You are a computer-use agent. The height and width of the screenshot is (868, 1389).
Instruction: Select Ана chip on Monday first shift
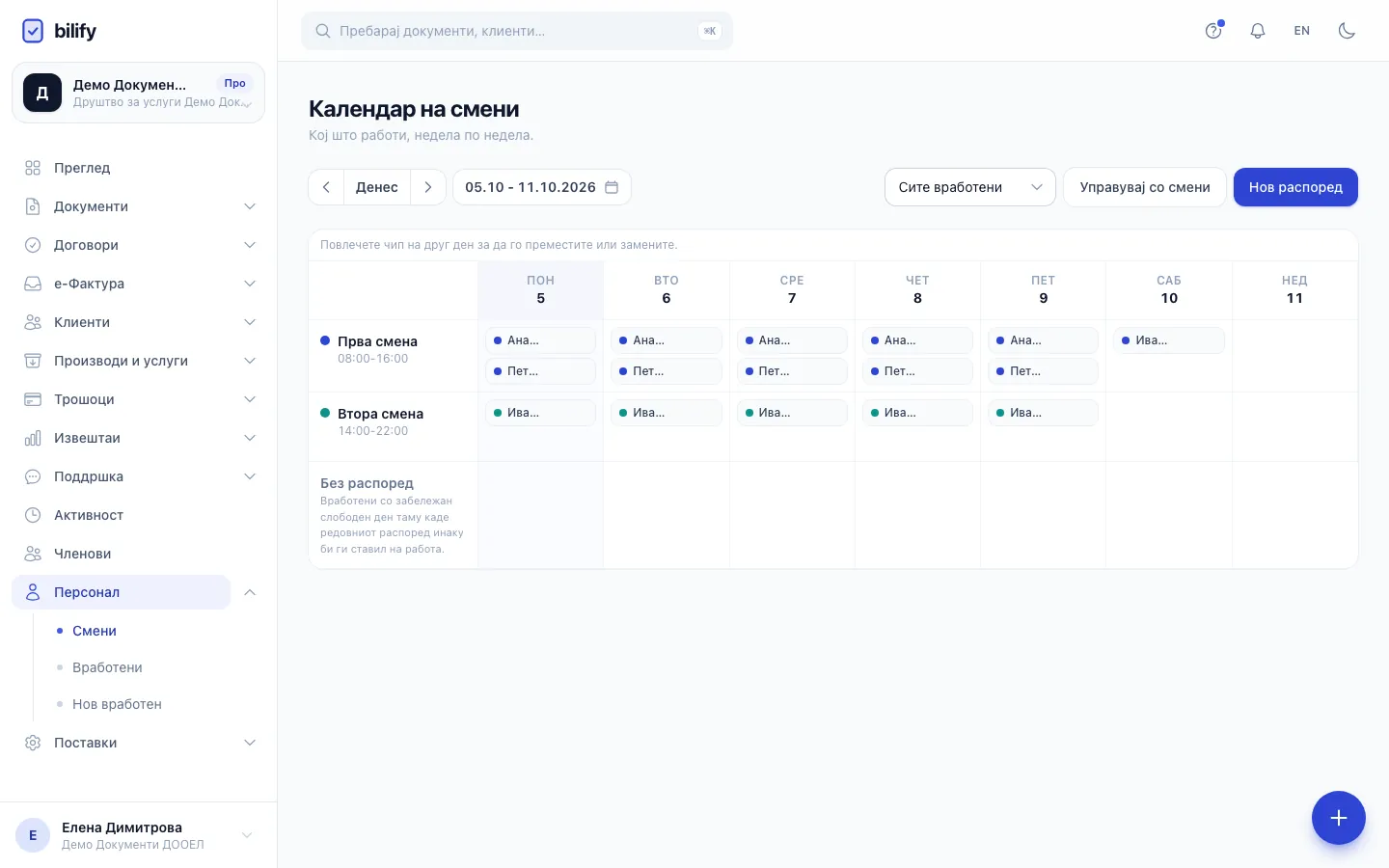click(x=540, y=340)
